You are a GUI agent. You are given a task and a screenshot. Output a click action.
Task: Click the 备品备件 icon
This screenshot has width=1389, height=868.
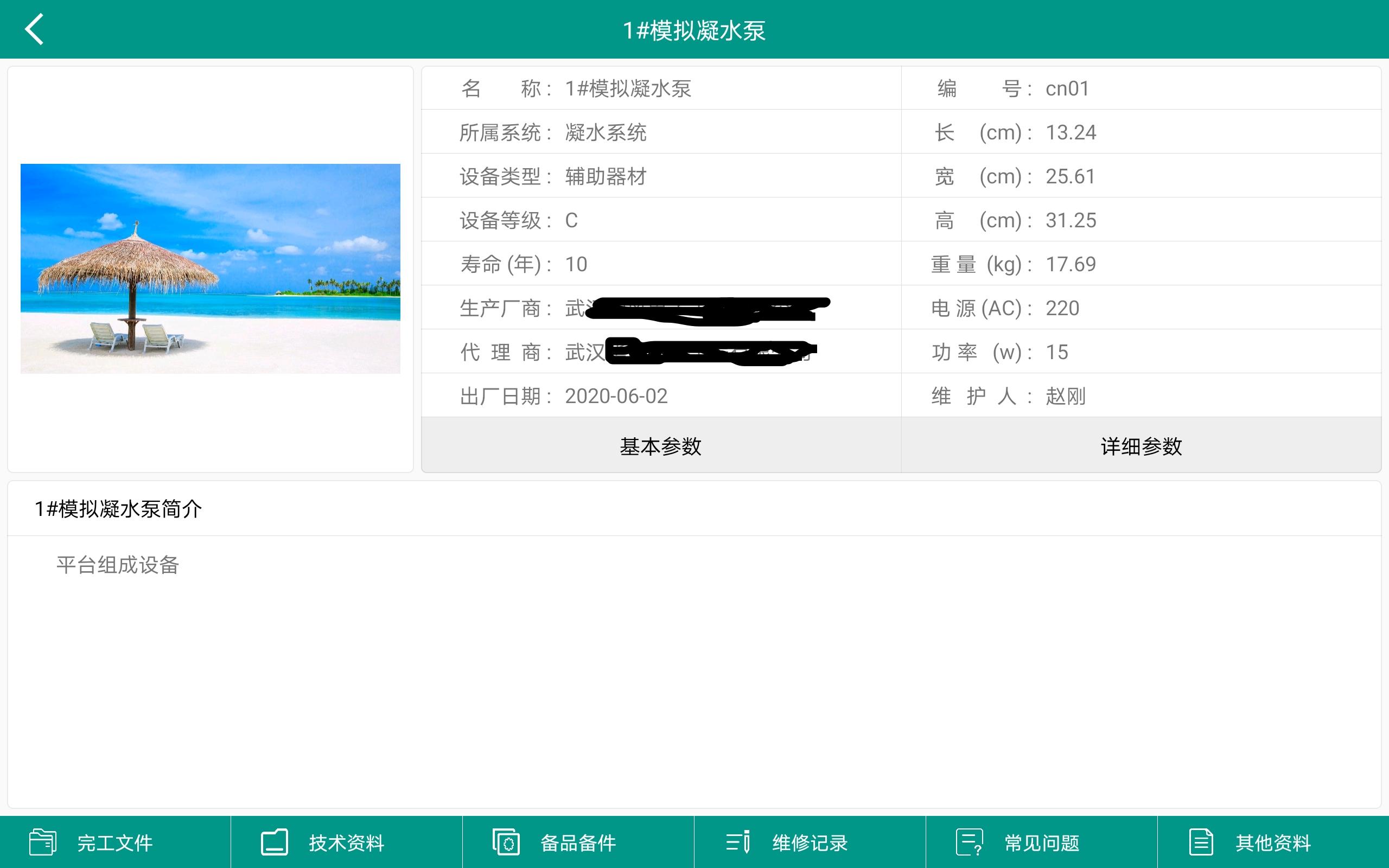[x=506, y=842]
